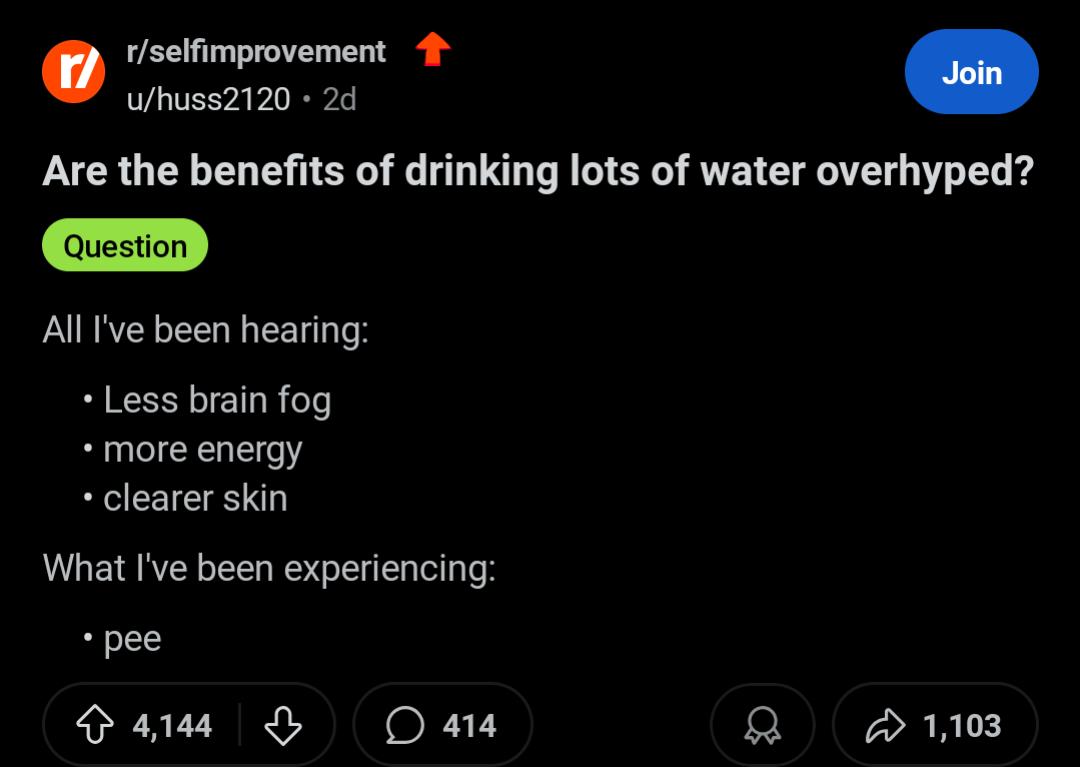Click the "Less brain fog" bullet text

(217, 400)
